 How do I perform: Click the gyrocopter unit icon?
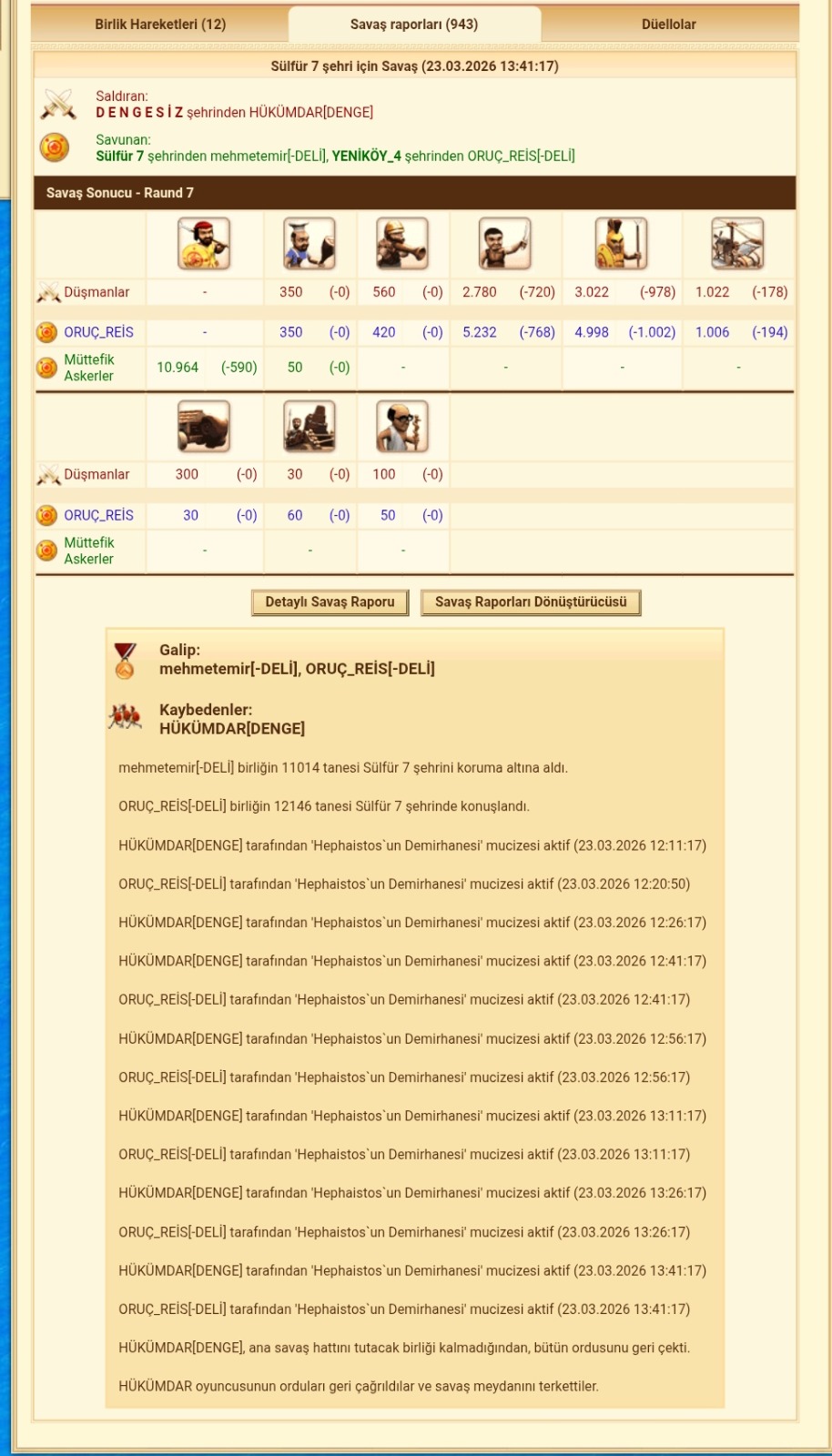pos(737,244)
